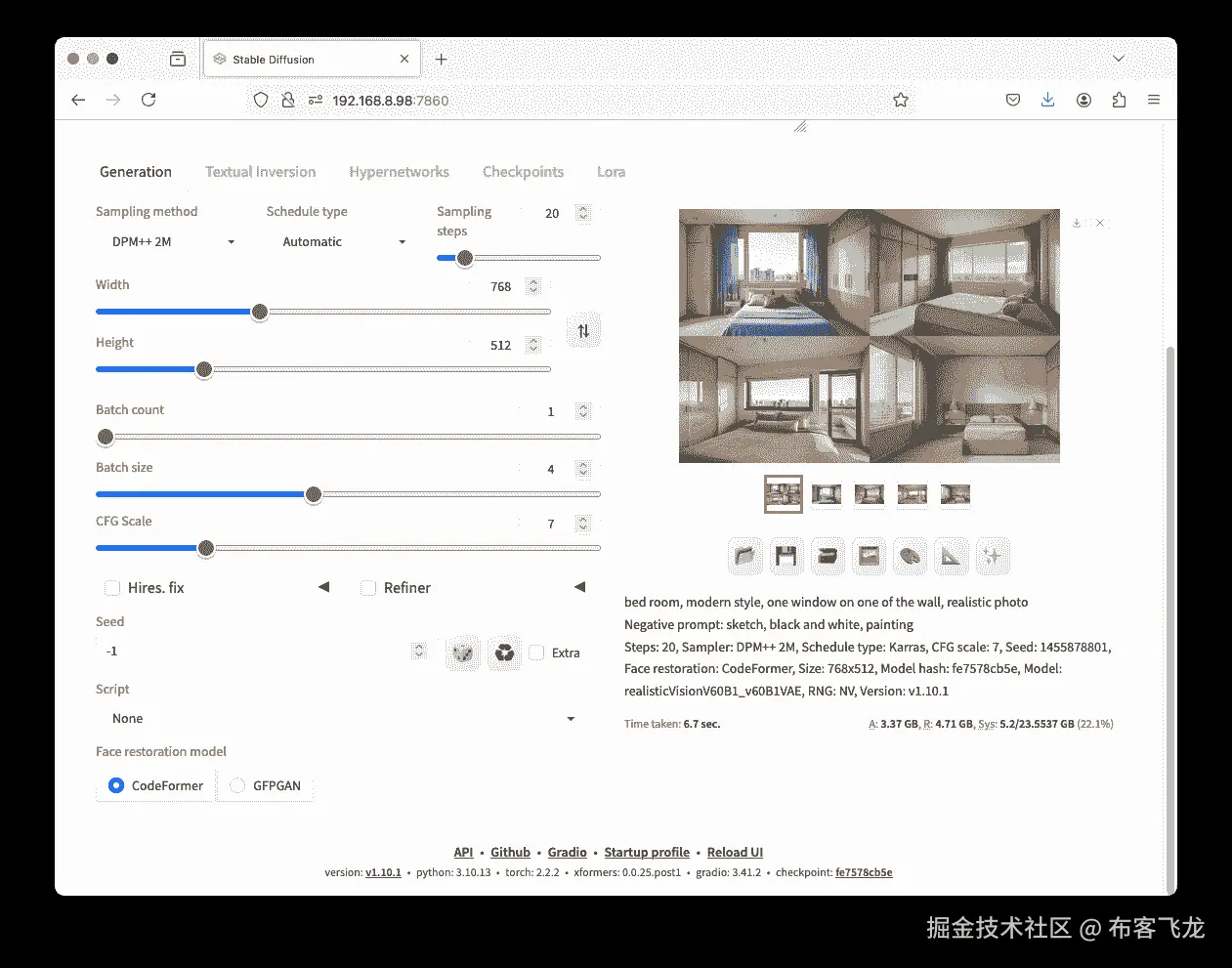
Task: Send image to extras ruler icon
Action: point(951,556)
